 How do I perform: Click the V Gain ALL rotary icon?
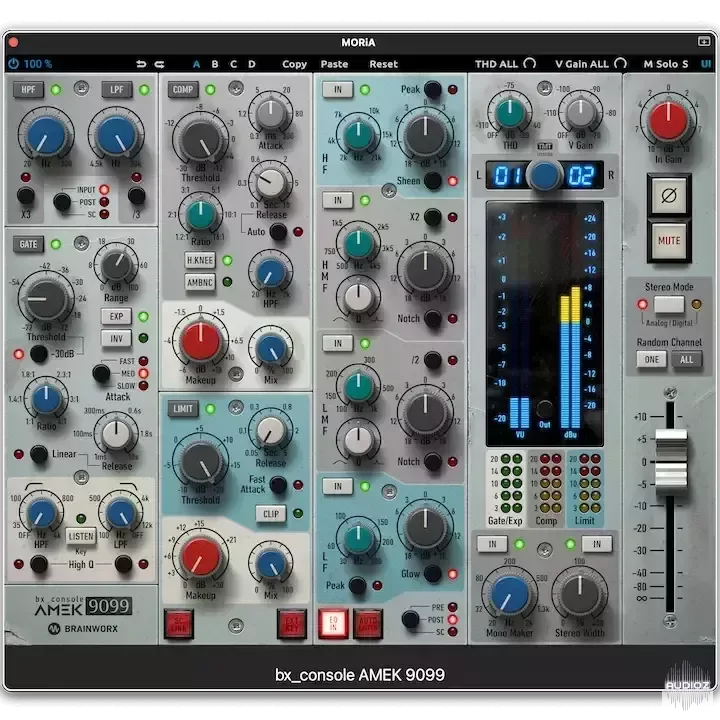(x=620, y=63)
